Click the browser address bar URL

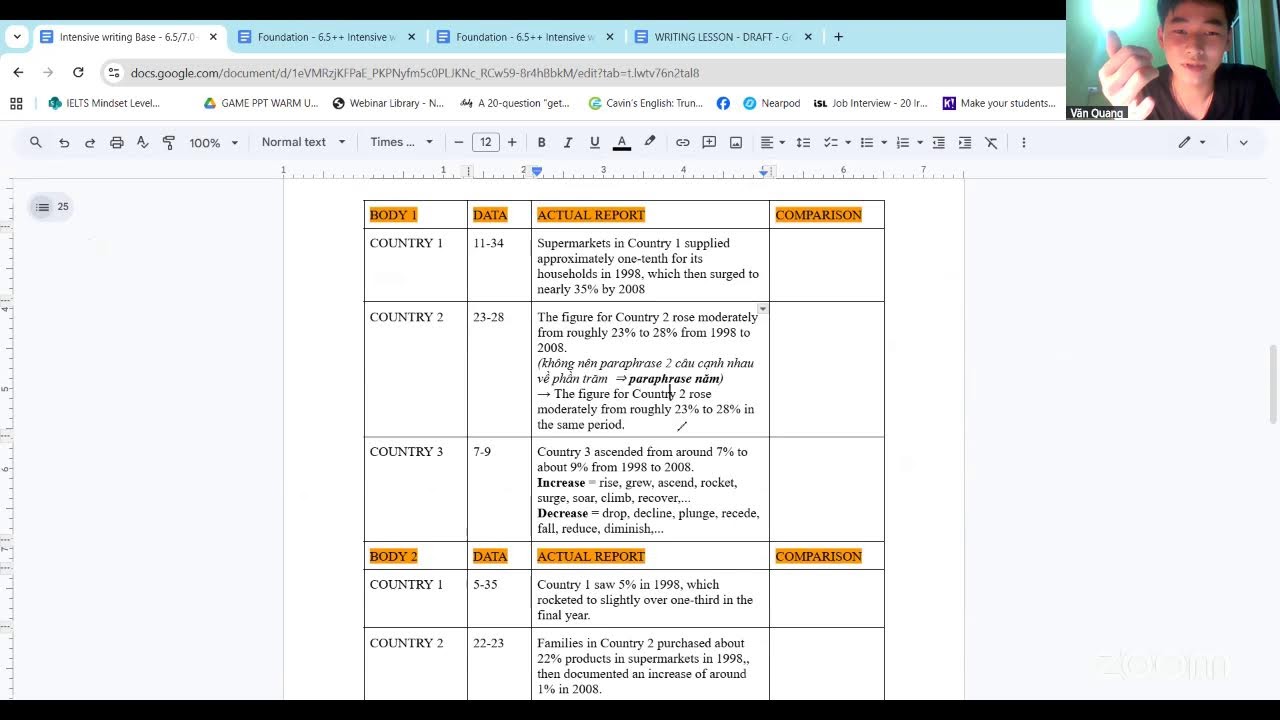(415, 73)
